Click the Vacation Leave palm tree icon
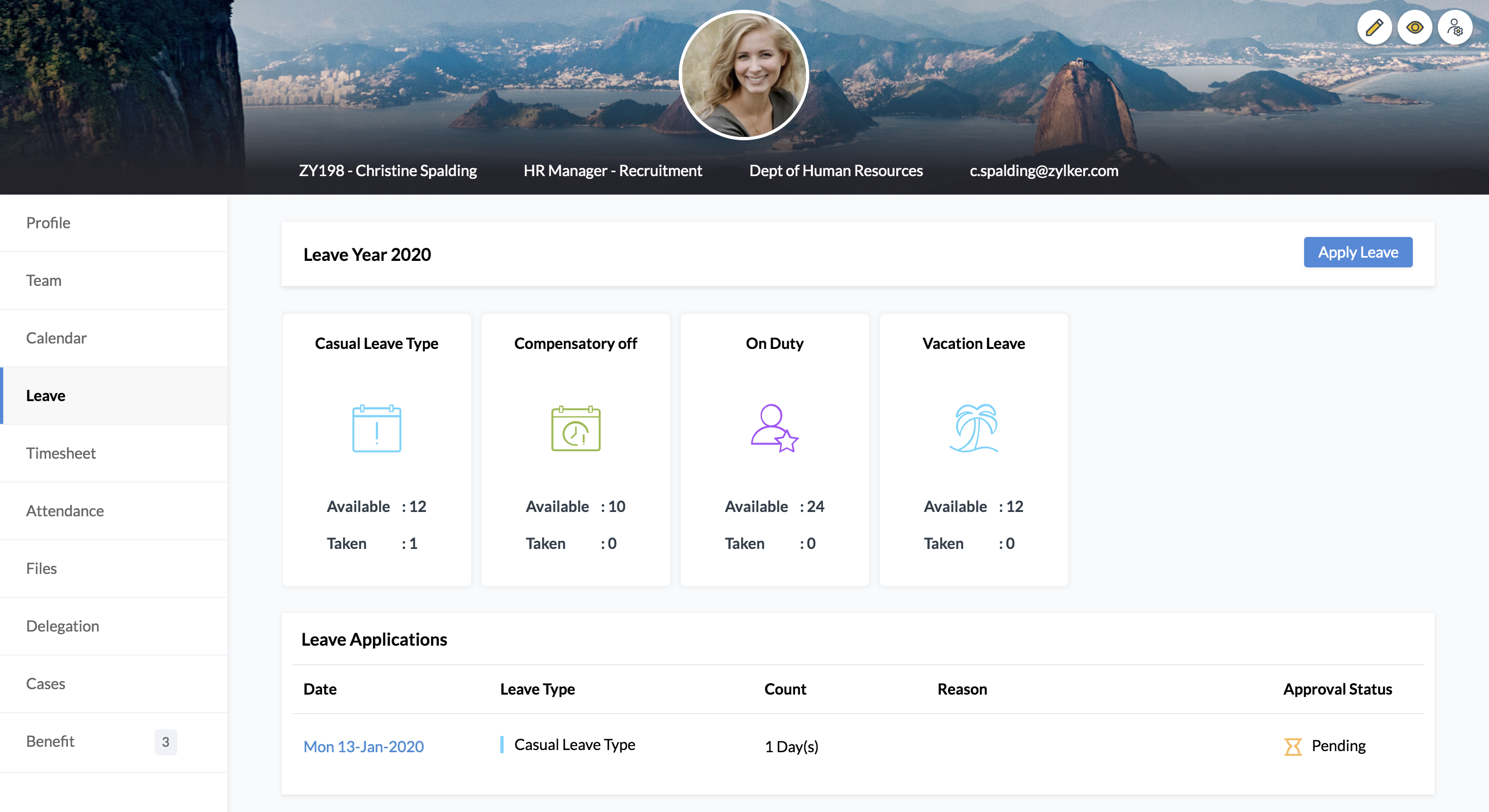Image resolution: width=1489 pixels, height=812 pixels. [x=973, y=428]
